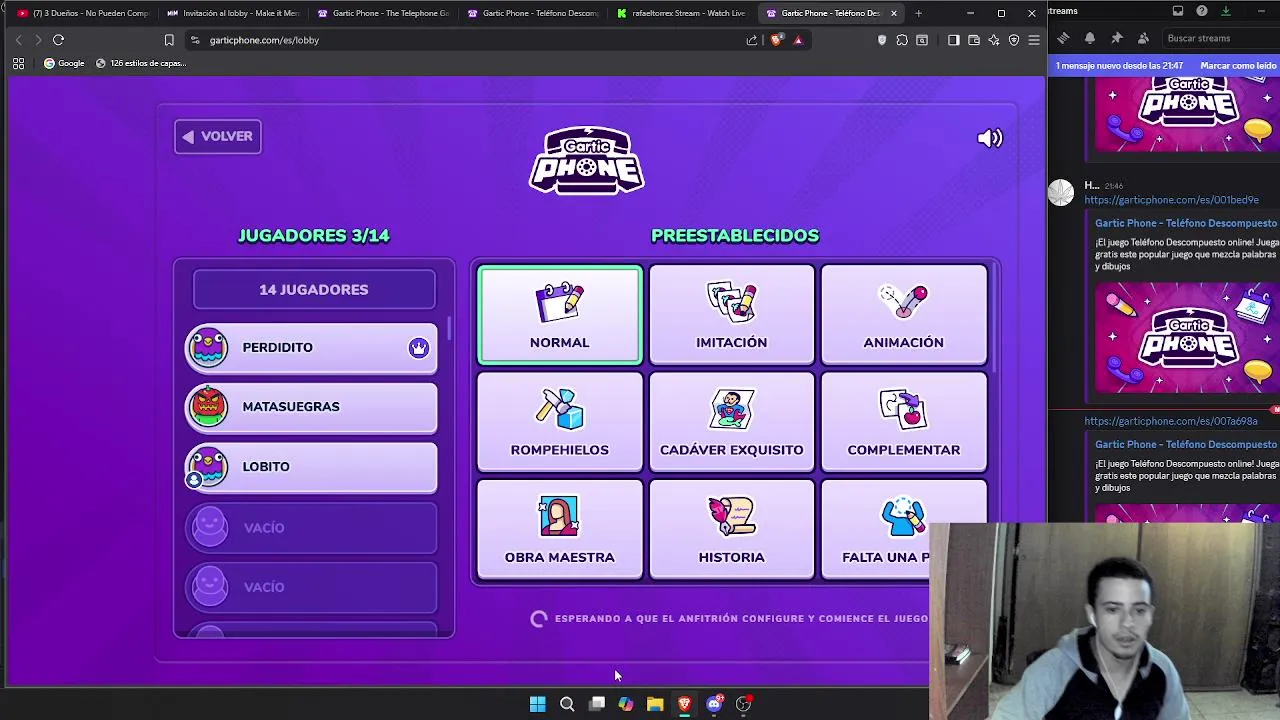Open the Discord help icon
Screen dimensions: 1280x720
[1202, 11]
